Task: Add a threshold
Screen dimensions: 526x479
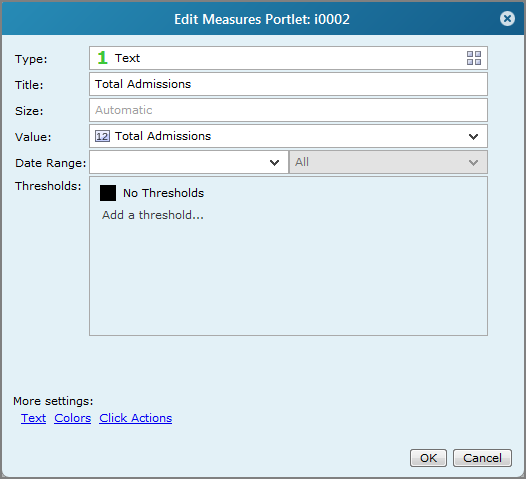Action: [x=153, y=215]
